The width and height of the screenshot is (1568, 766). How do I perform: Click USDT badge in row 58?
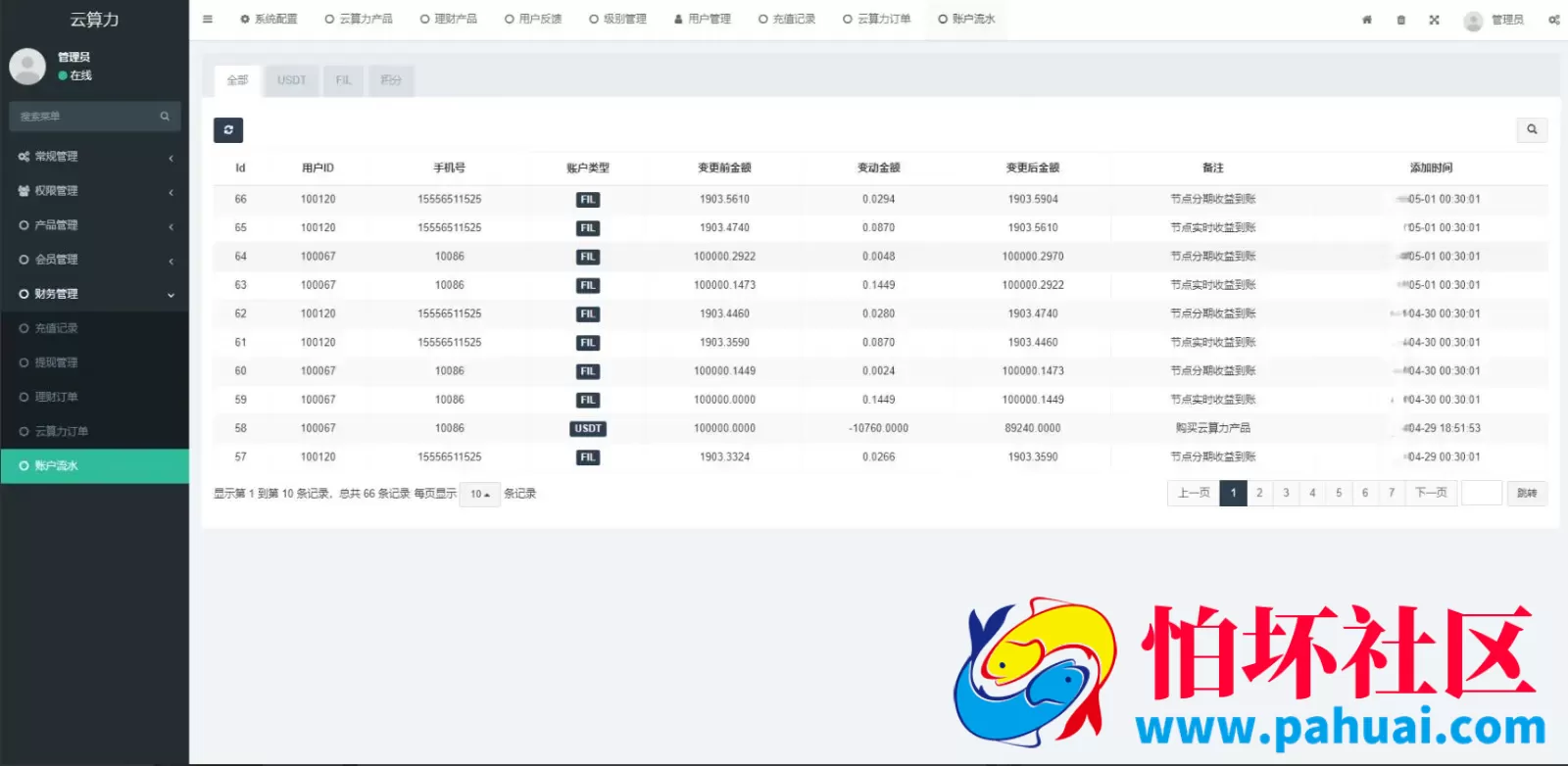point(588,429)
